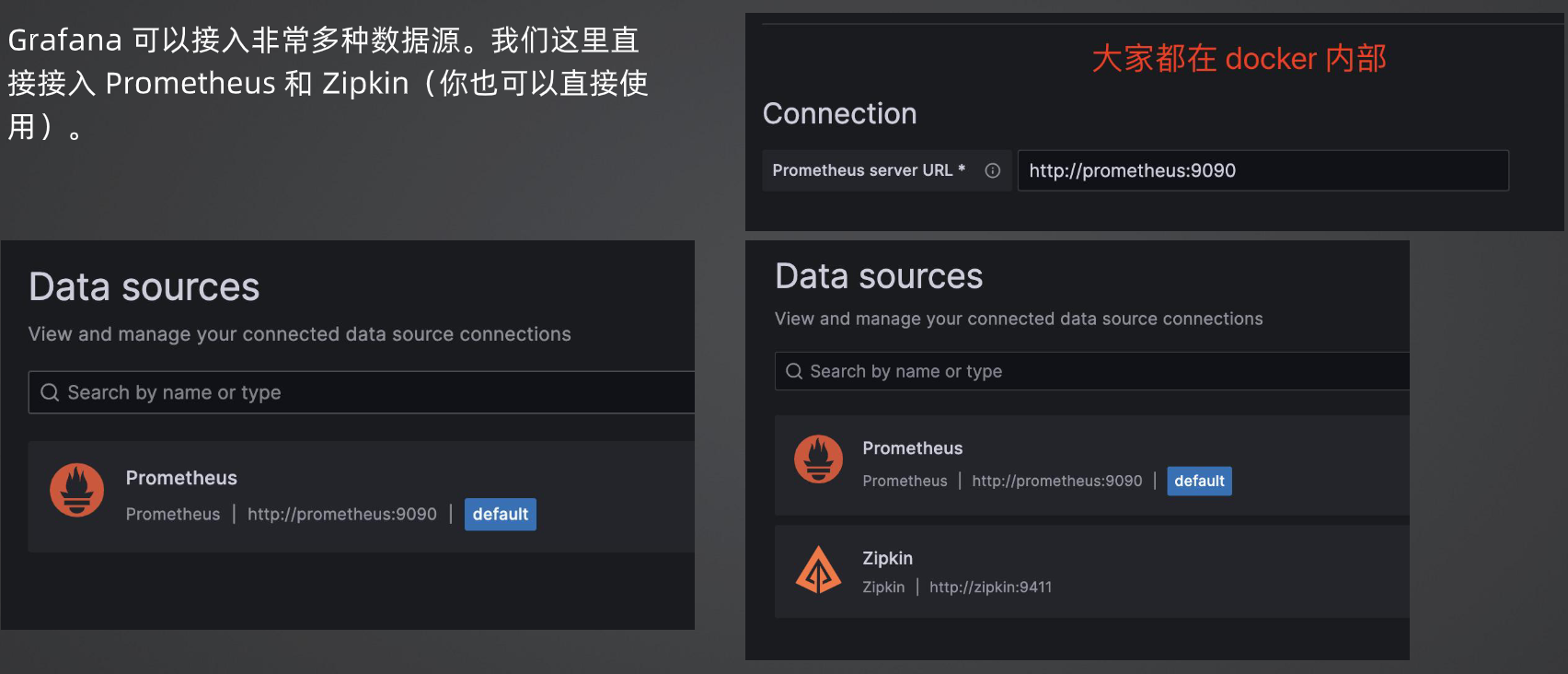The width and height of the screenshot is (1568, 674).
Task: Click the default badge in the right Prometheus row
Action: coord(1199,481)
